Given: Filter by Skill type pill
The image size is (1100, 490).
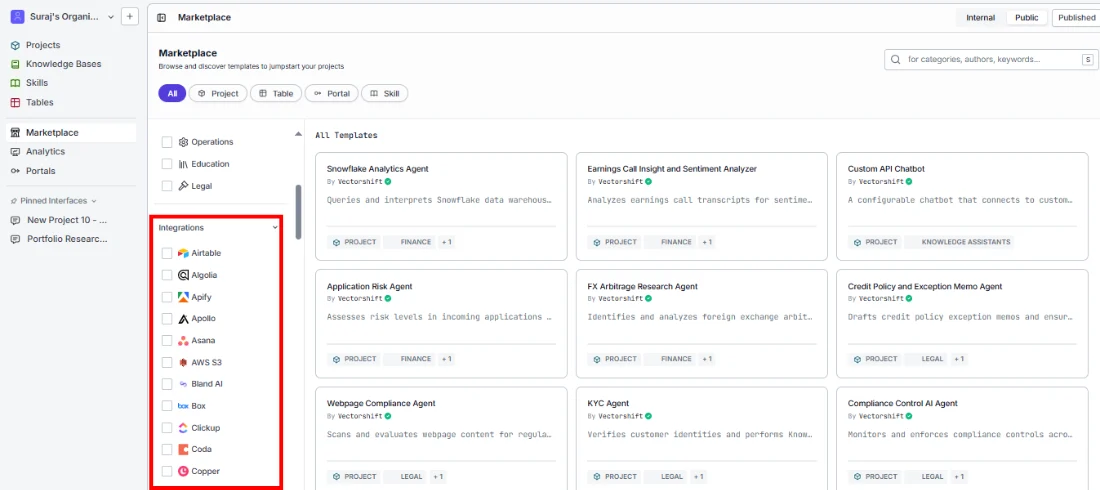Looking at the screenshot, I should [384, 93].
